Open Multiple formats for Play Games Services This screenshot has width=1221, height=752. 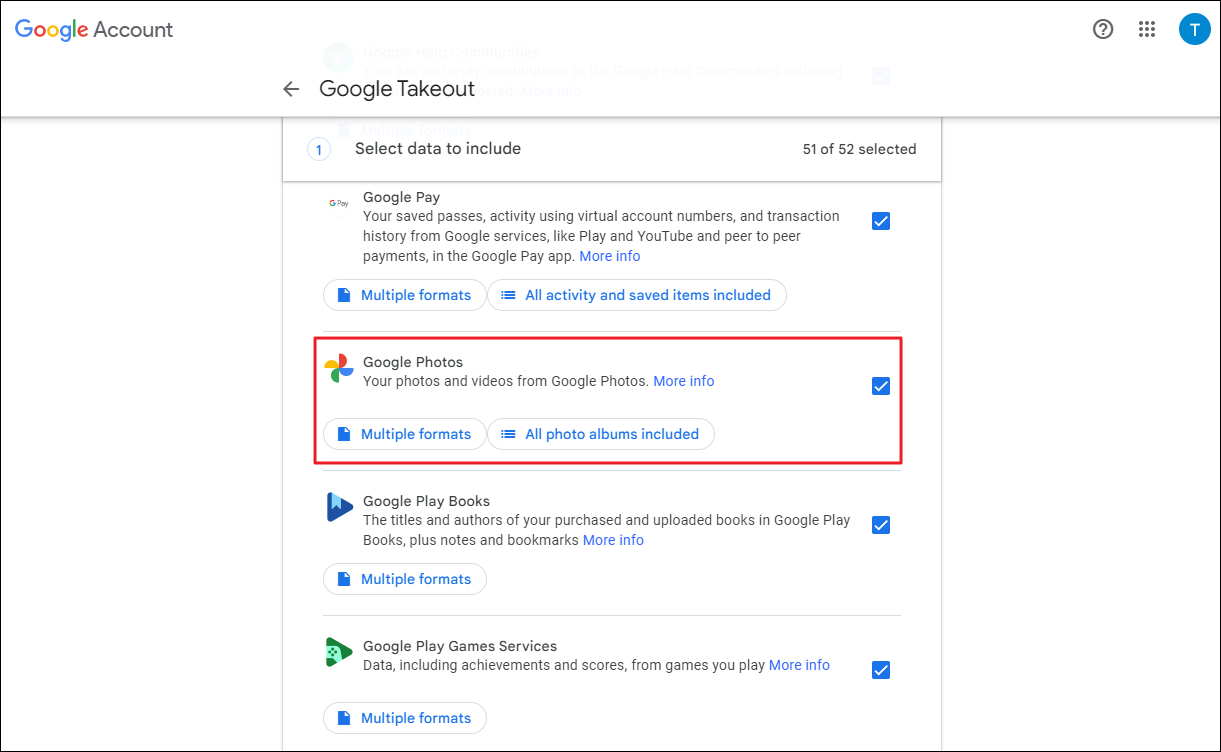tap(404, 718)
